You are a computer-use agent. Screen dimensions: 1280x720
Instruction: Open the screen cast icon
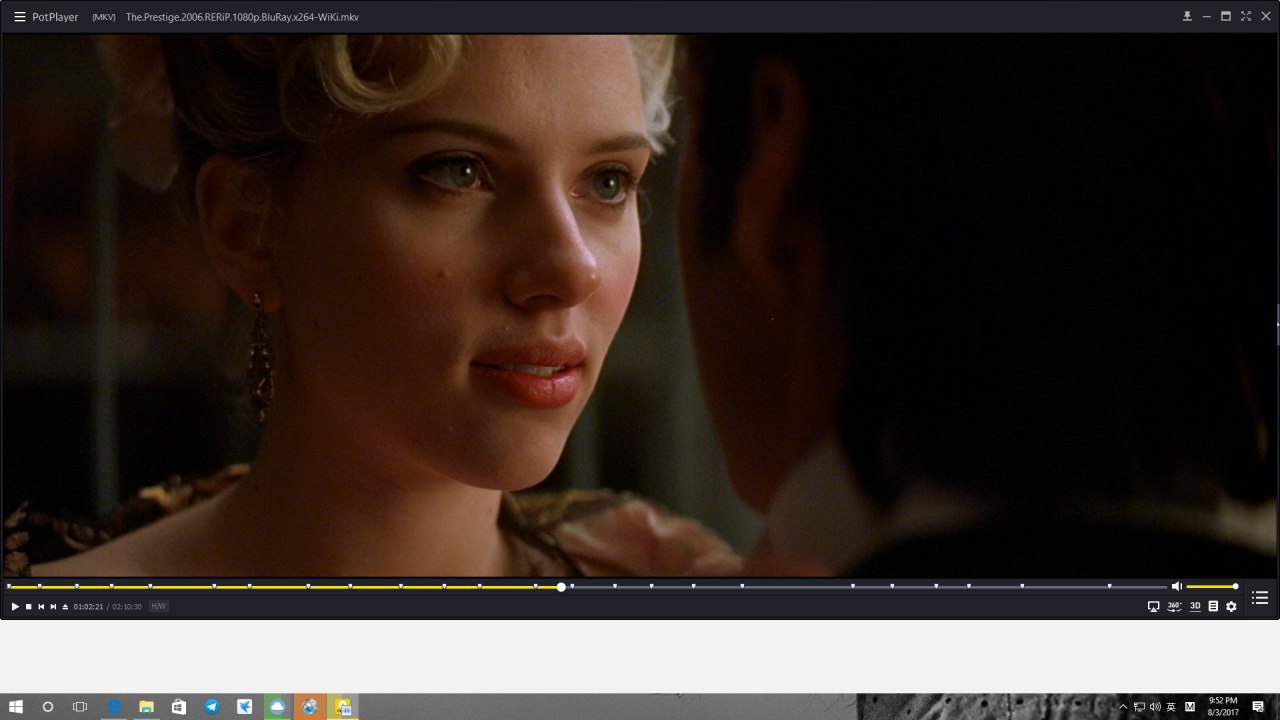[1153, 606]
